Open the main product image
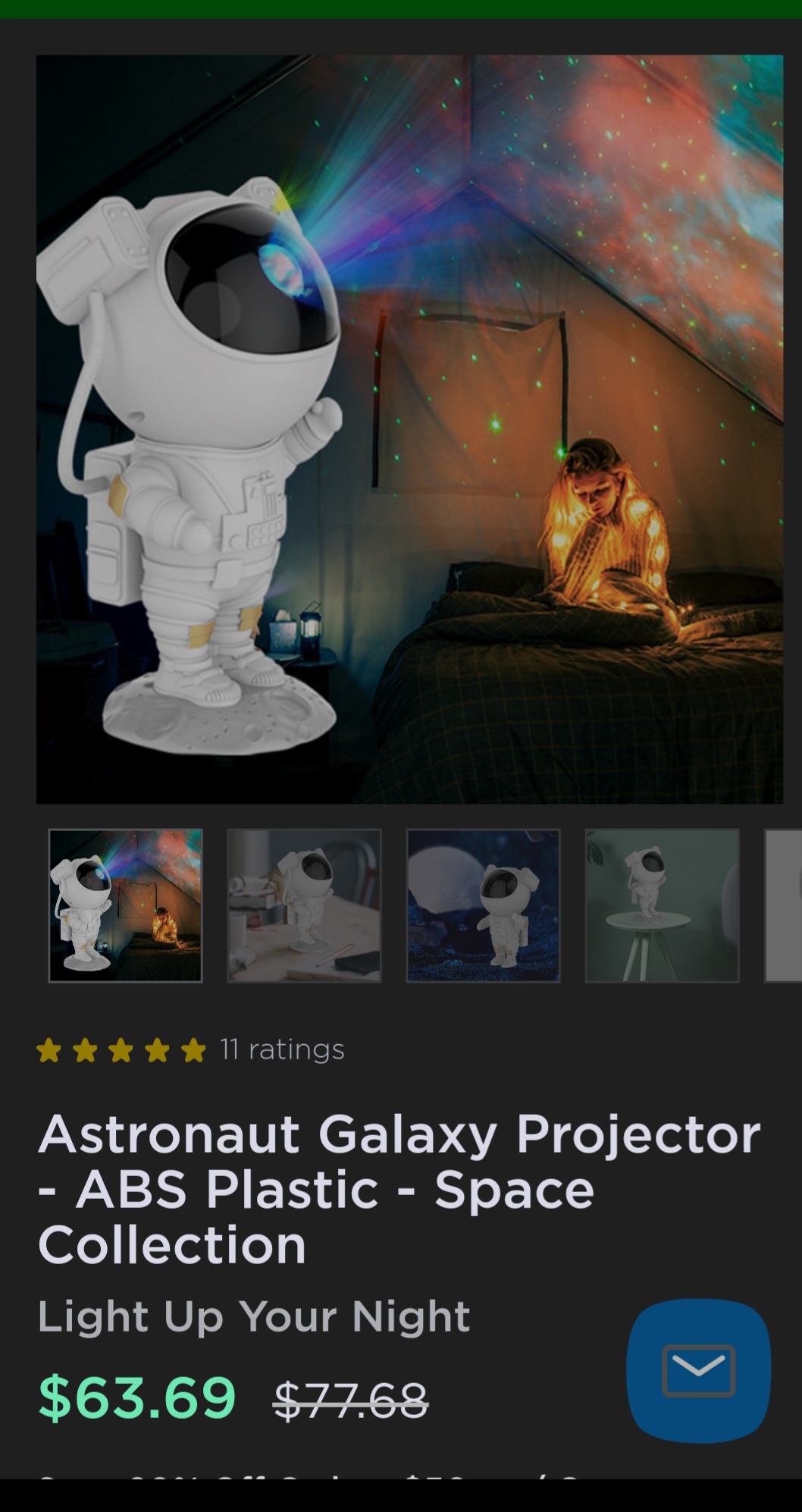 pos(409,428)
